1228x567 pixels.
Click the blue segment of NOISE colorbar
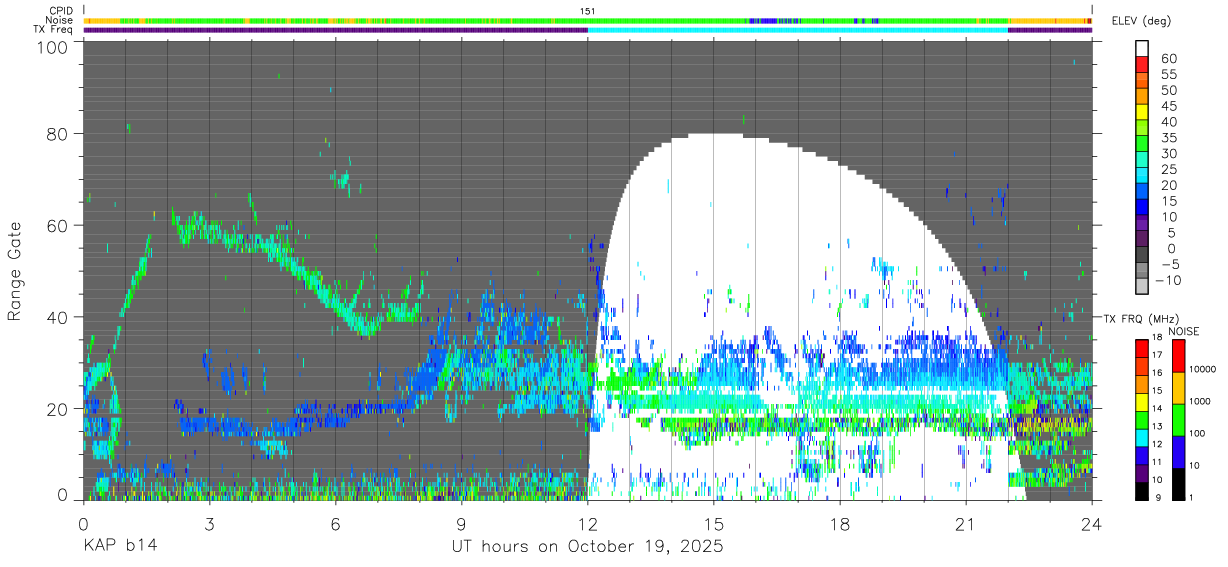[1178, 452]
